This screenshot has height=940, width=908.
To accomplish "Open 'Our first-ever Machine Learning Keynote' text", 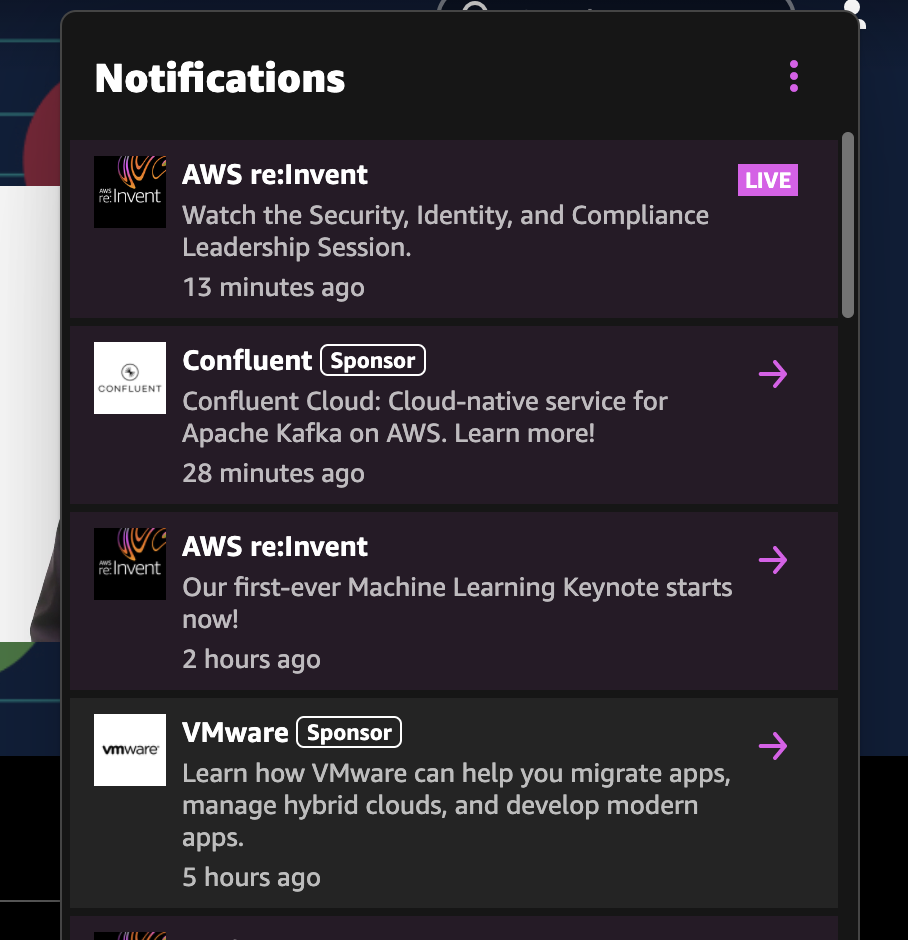I will pos(457,602).
